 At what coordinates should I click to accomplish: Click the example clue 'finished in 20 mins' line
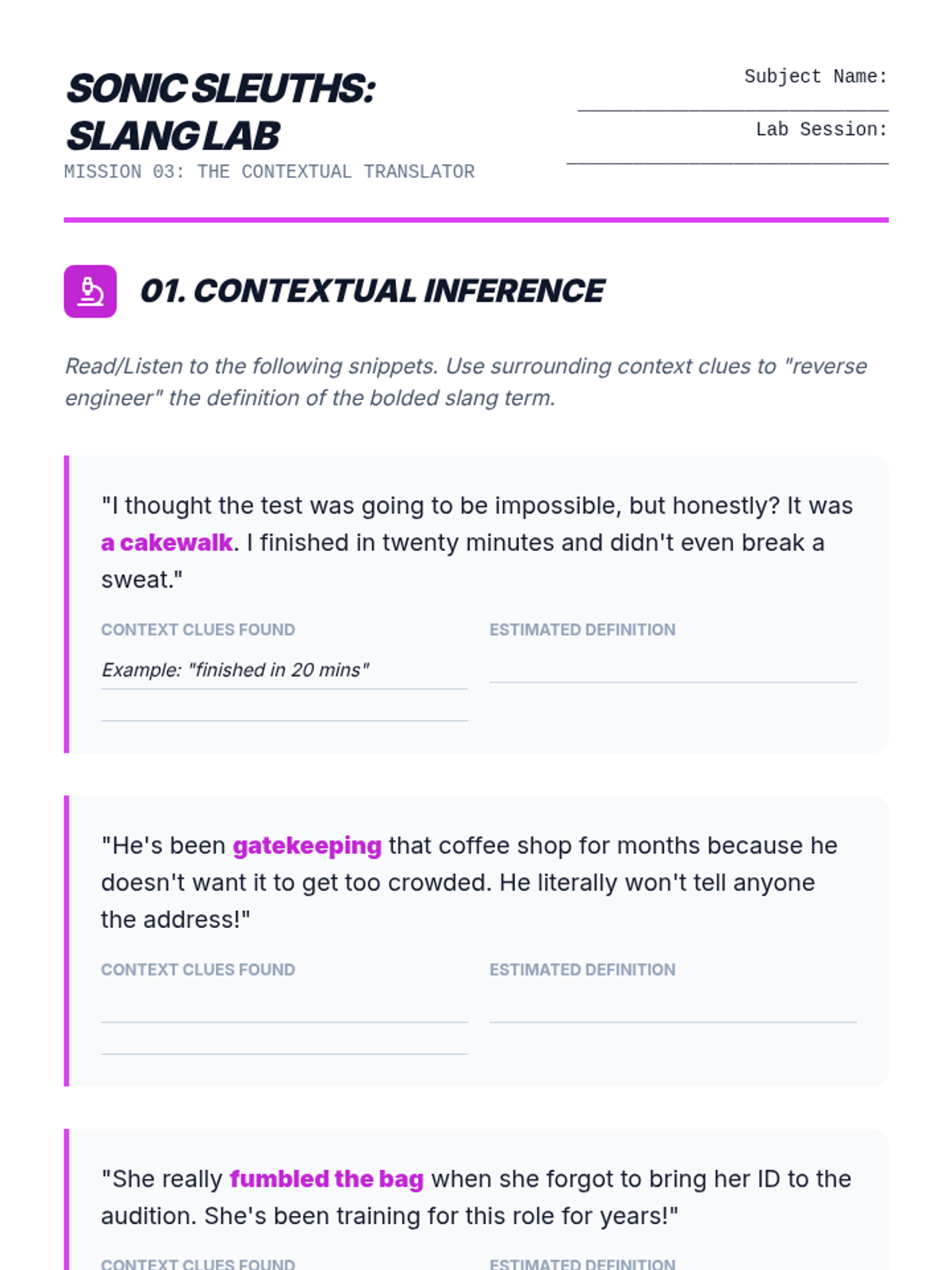[x=284, y=671]
